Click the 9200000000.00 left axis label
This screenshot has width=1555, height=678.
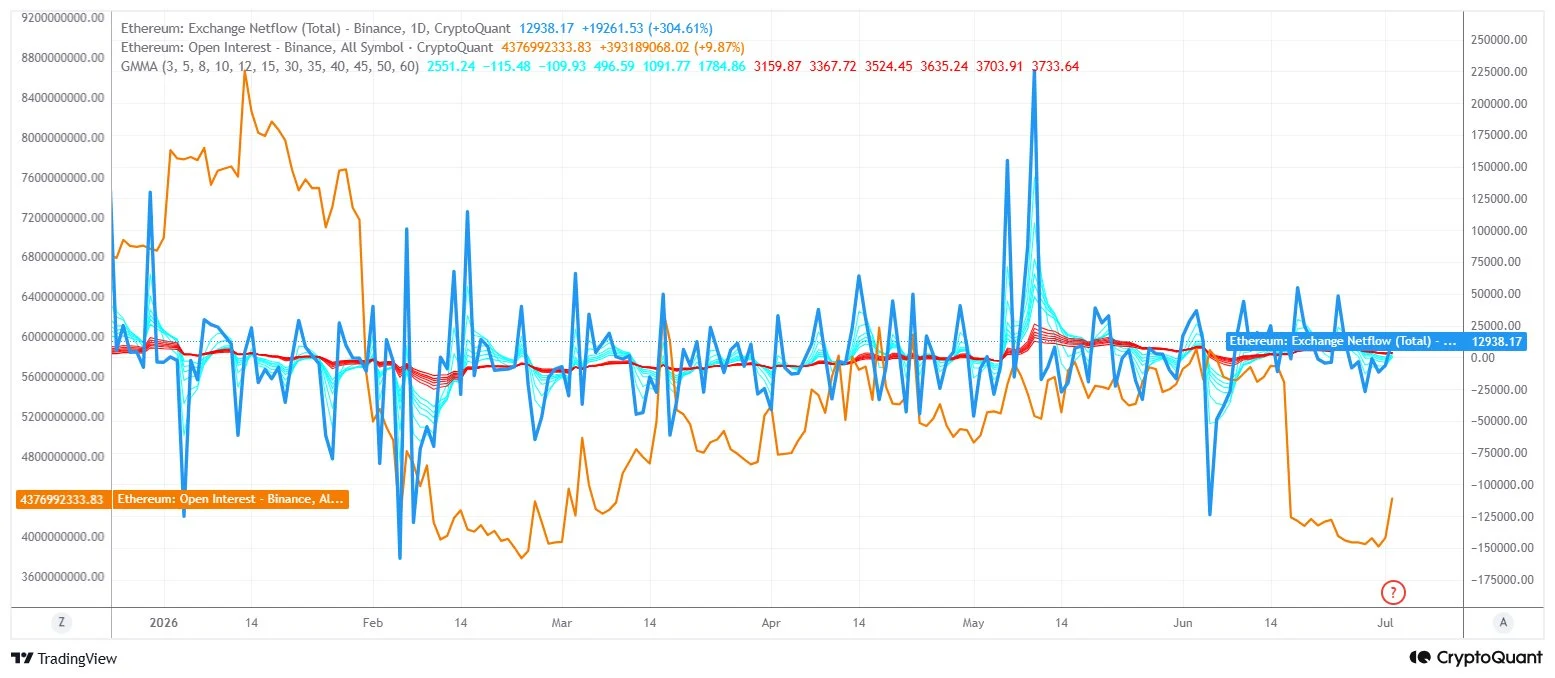[x=62, y=18]
